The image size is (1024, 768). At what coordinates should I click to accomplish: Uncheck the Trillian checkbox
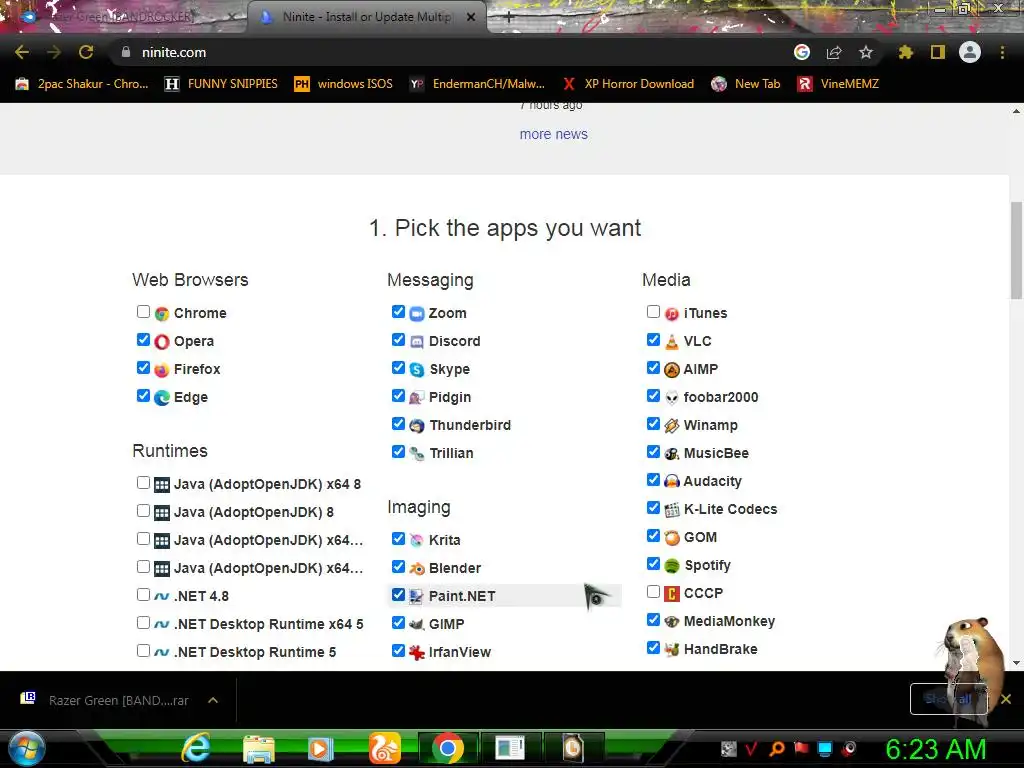[x=398, y=451]
